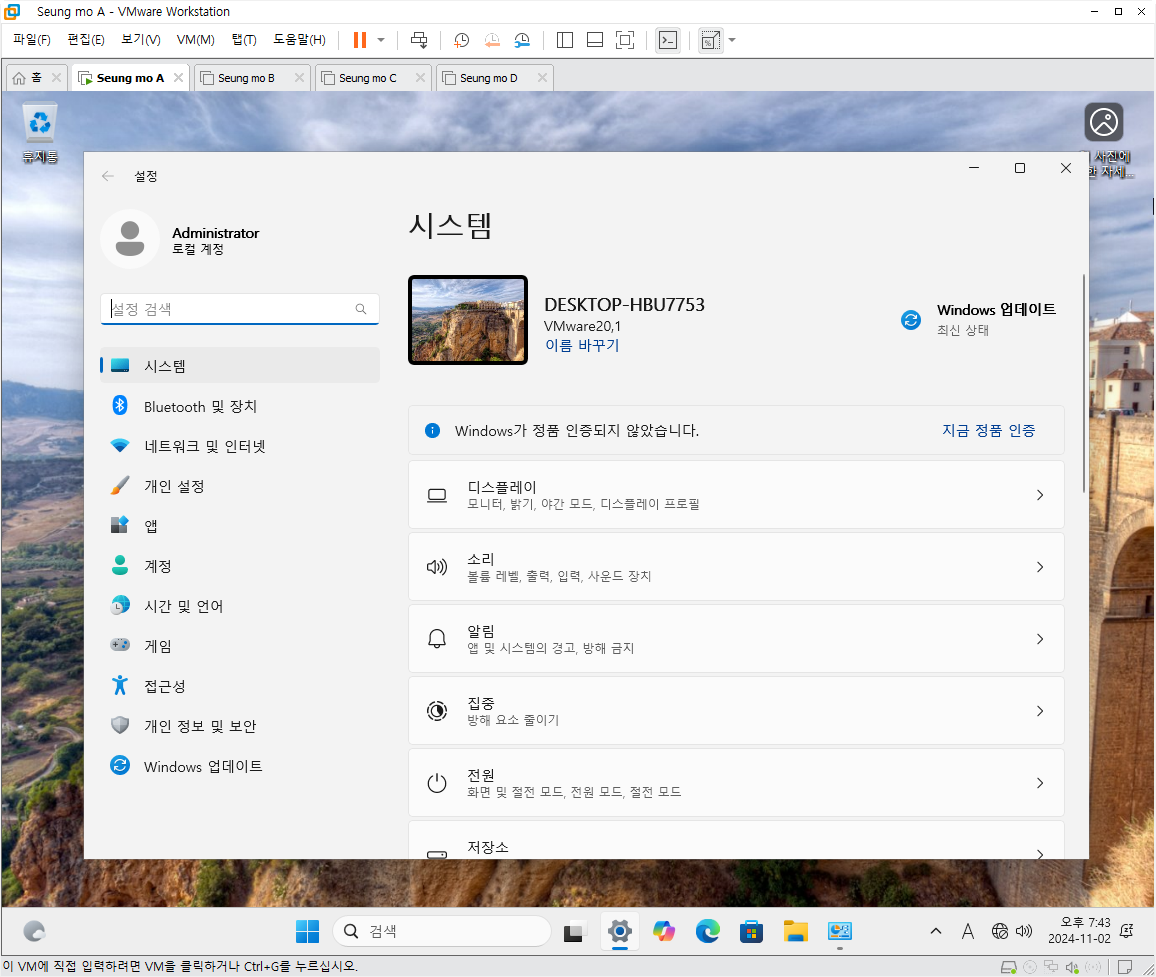This screenshot has height=977, width=1156.
Task: Open Microsoft Edge from the taskbar
Action: 708,931
